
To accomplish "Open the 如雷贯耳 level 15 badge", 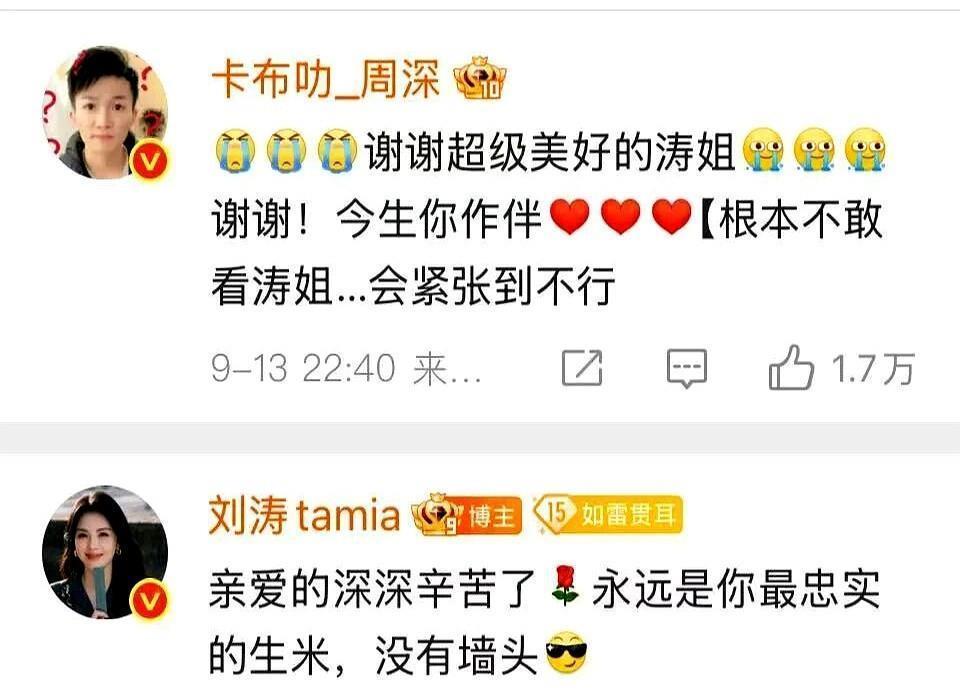I will (x=607, y=514).
